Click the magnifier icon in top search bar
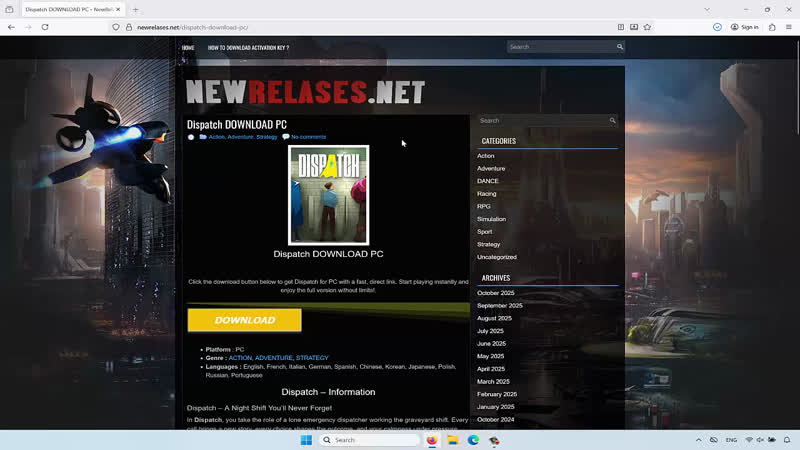This screenshot has height=450, width=800. [x=620, y=47]
